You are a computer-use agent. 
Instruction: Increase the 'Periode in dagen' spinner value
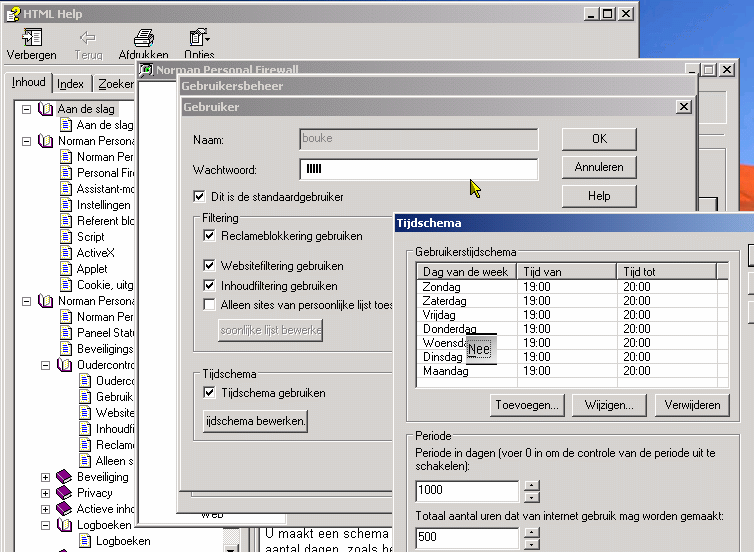click(531, 486)
